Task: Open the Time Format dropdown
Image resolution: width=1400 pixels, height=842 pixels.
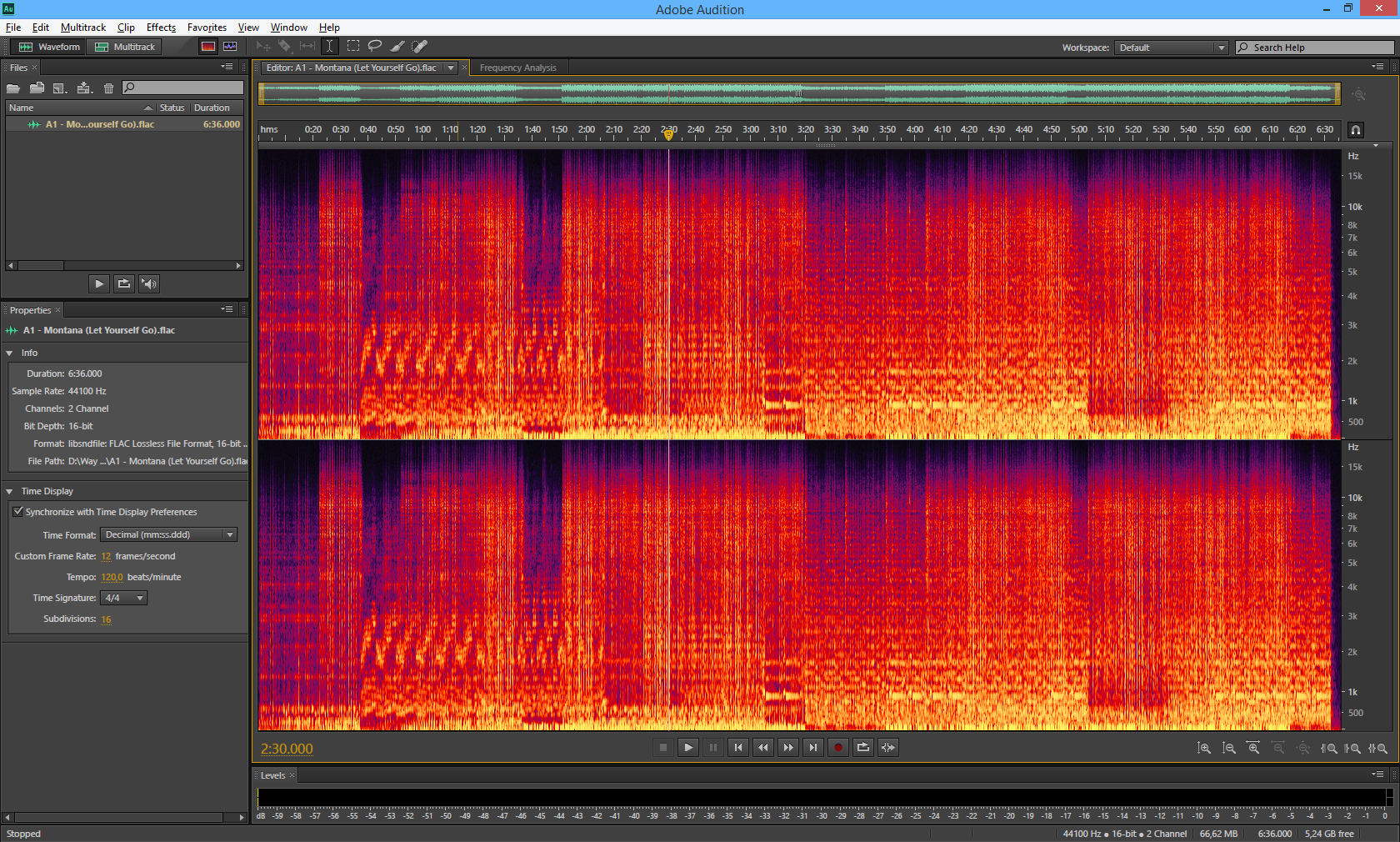Action: click(169, 535)
